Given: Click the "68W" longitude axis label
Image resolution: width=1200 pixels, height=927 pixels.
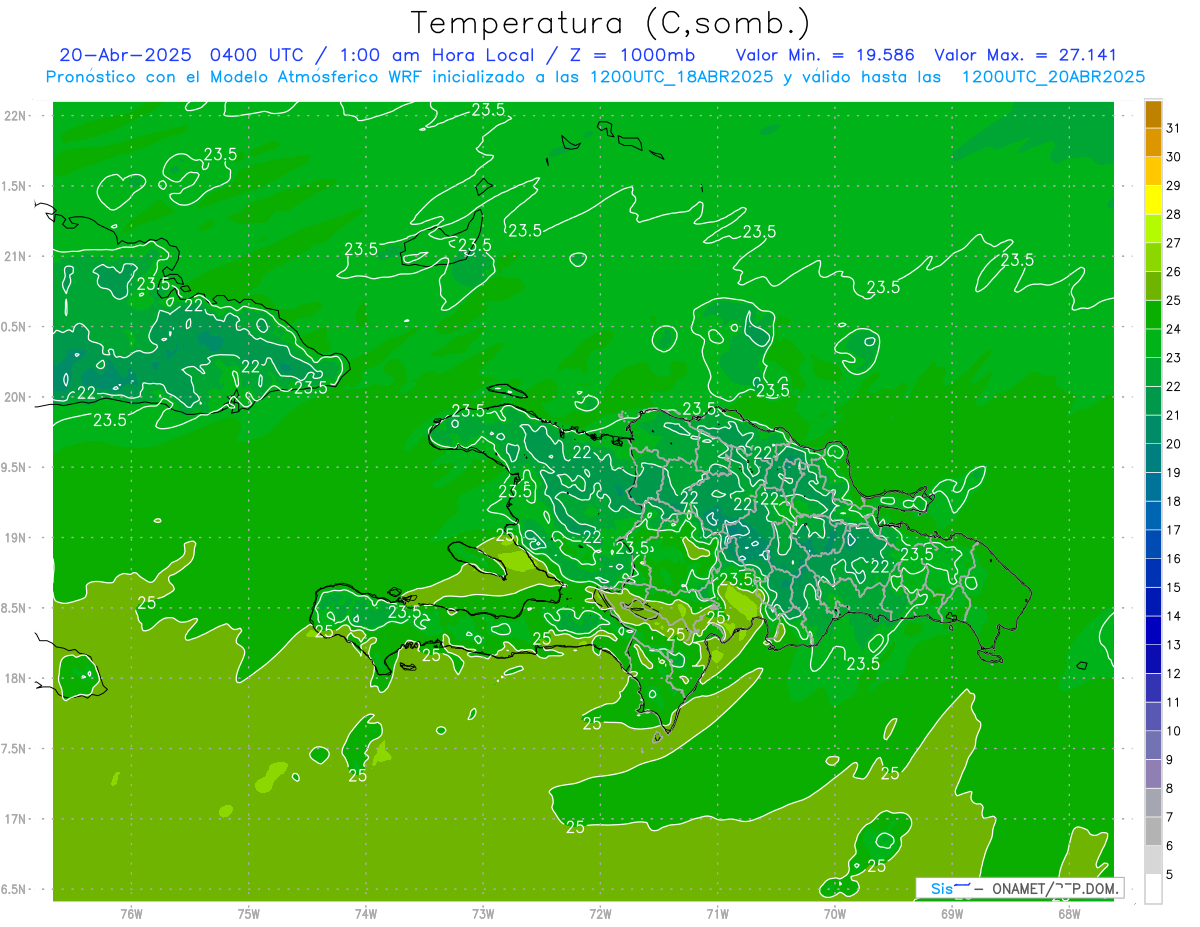Looking at the screenshot, I should click(x=1069, y=913).
